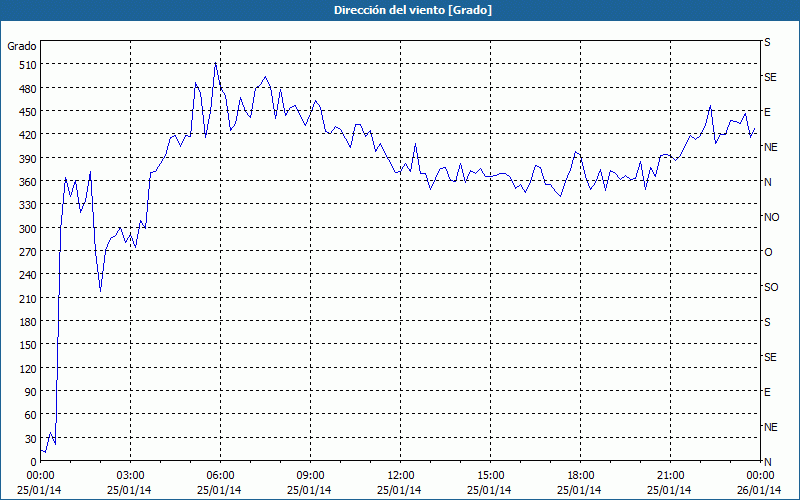The image size is (800, 500).
Task: Click the 03:00 time label
Action: pos(130,476)
